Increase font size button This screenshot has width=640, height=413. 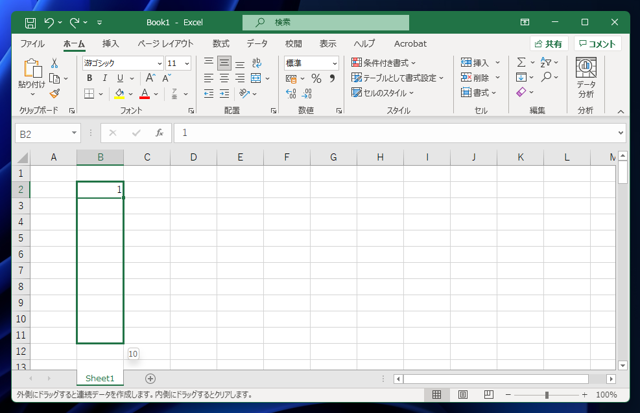pyautogui.click(x=150, y=78)
